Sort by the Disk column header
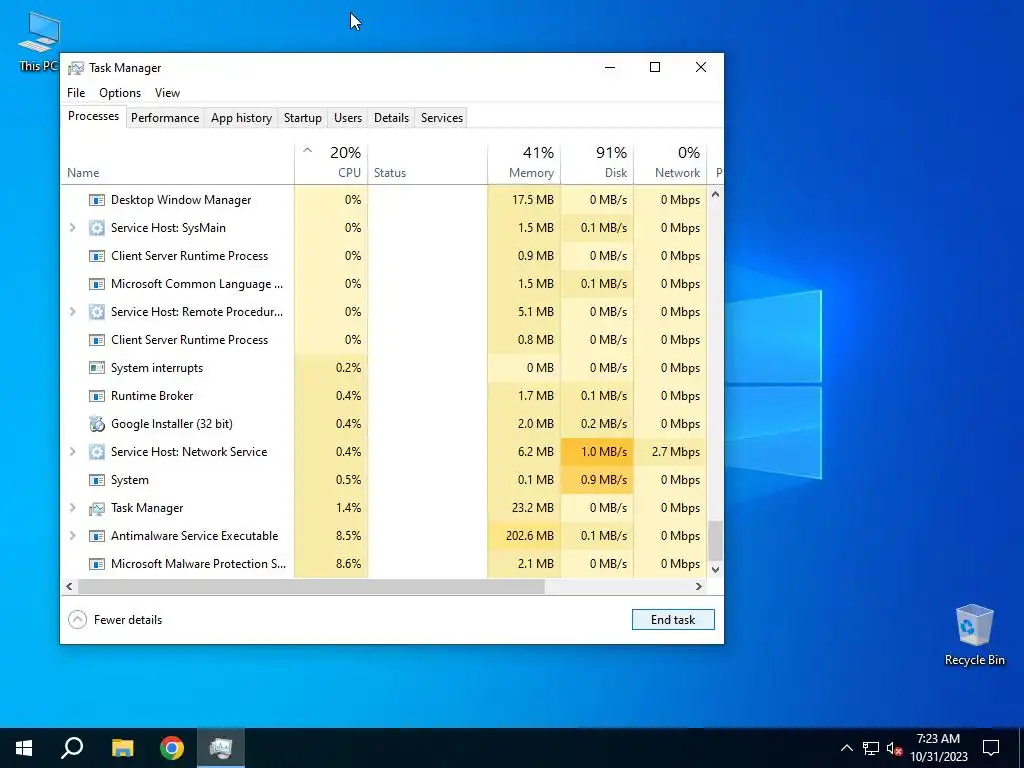 point(597,162)
